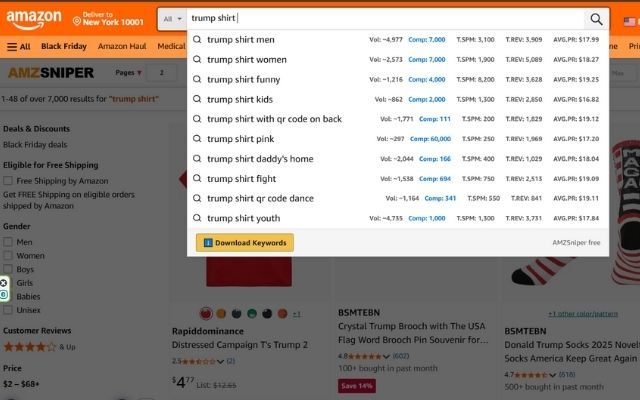This screenshot has height=400, width=640.
Task: Click the US flag language icon
Action: pyautogui.click(x=629, y=21)
